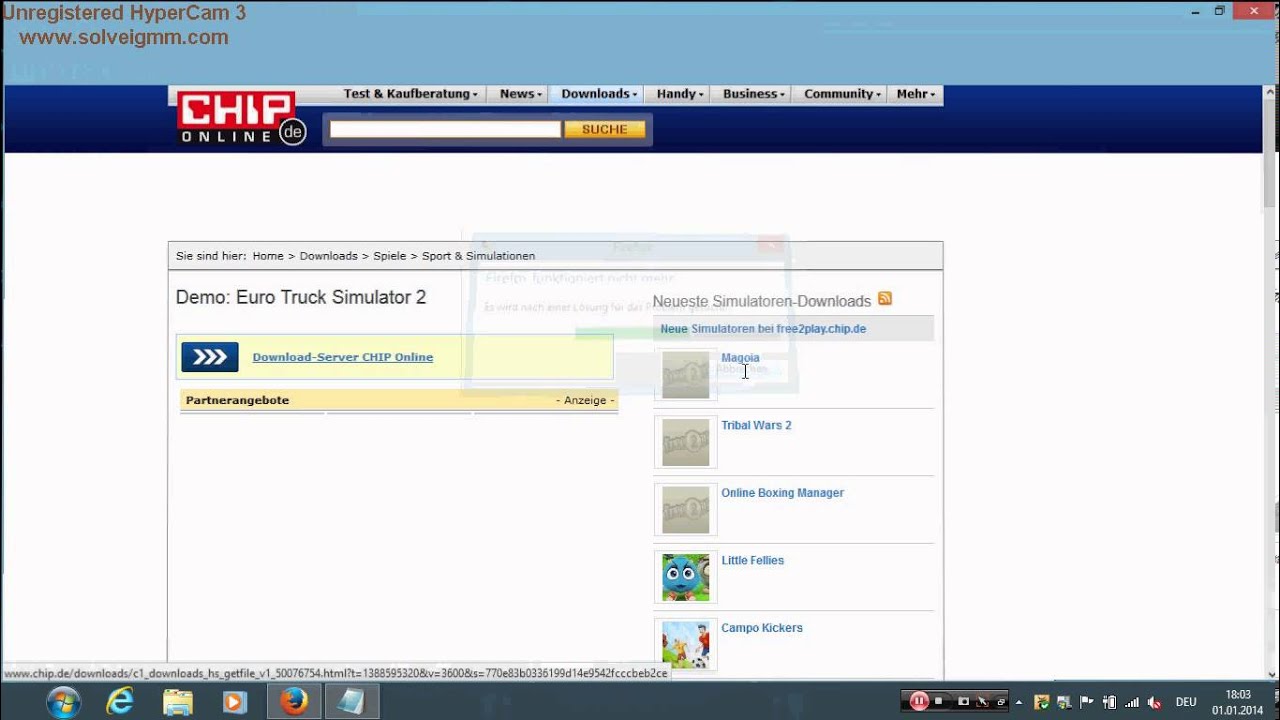
Task: Open the Sport & Simulationen breadcrumb
Action: point(478,256)
